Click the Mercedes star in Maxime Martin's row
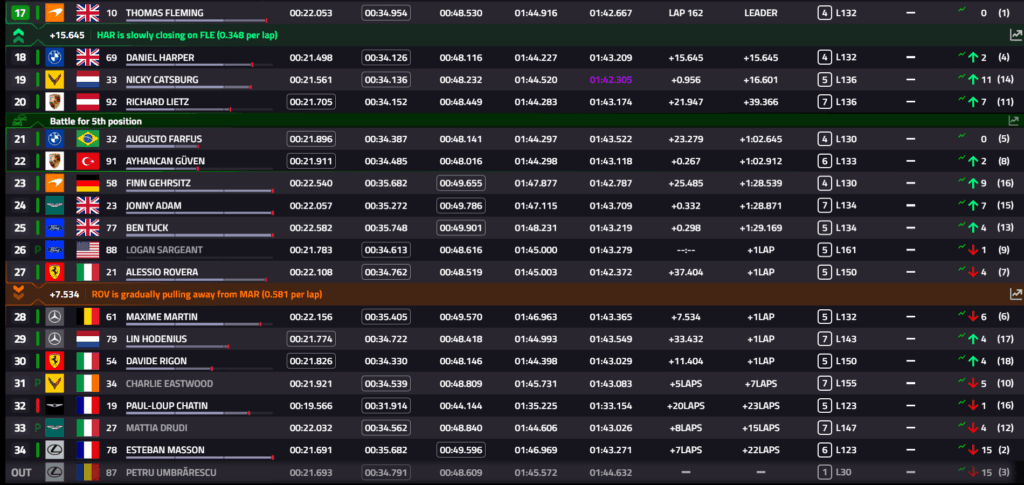This screenshot has height=485, width=1024. [x=55, y=317]
